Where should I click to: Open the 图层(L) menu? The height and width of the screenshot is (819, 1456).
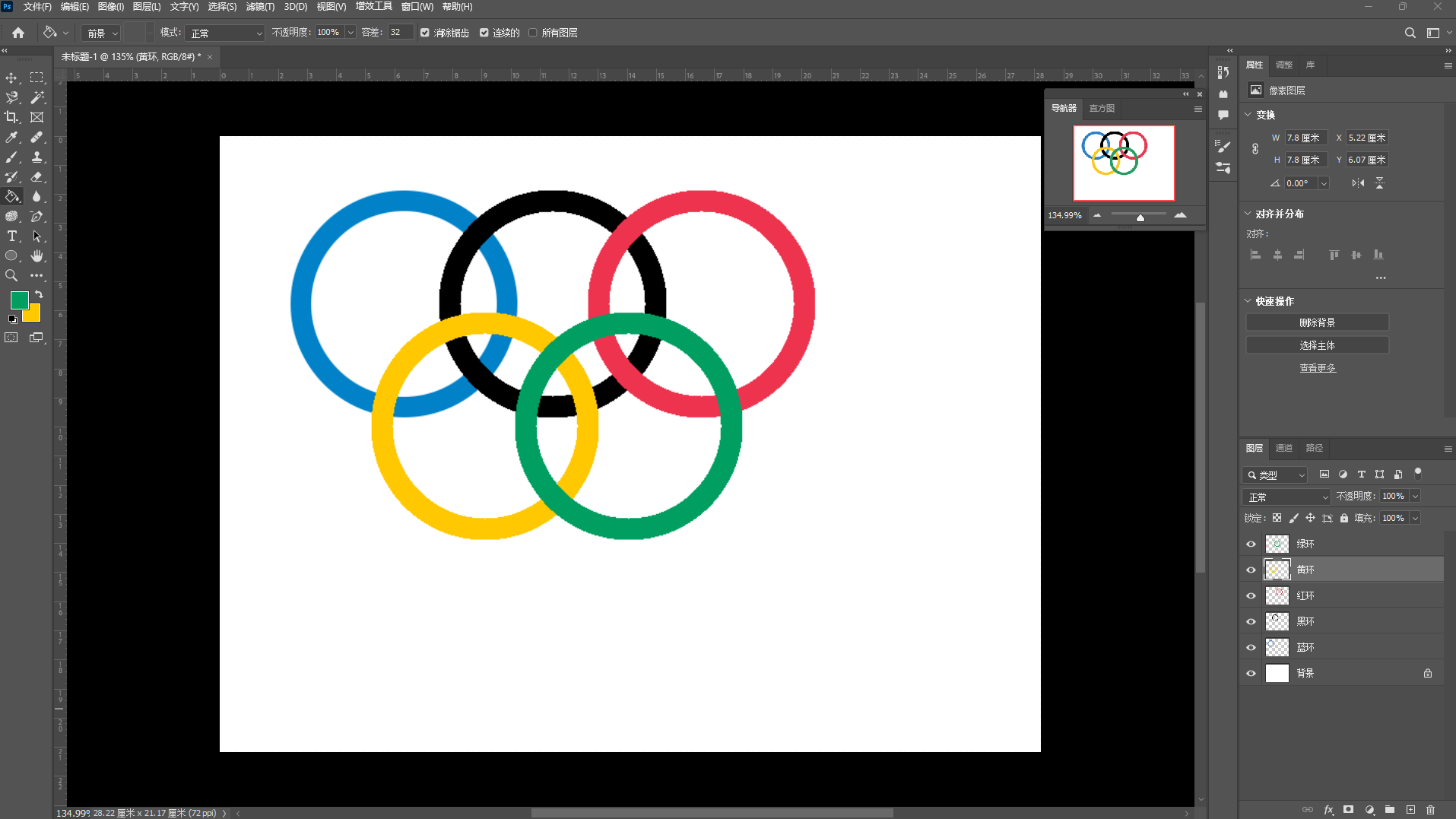146,7
